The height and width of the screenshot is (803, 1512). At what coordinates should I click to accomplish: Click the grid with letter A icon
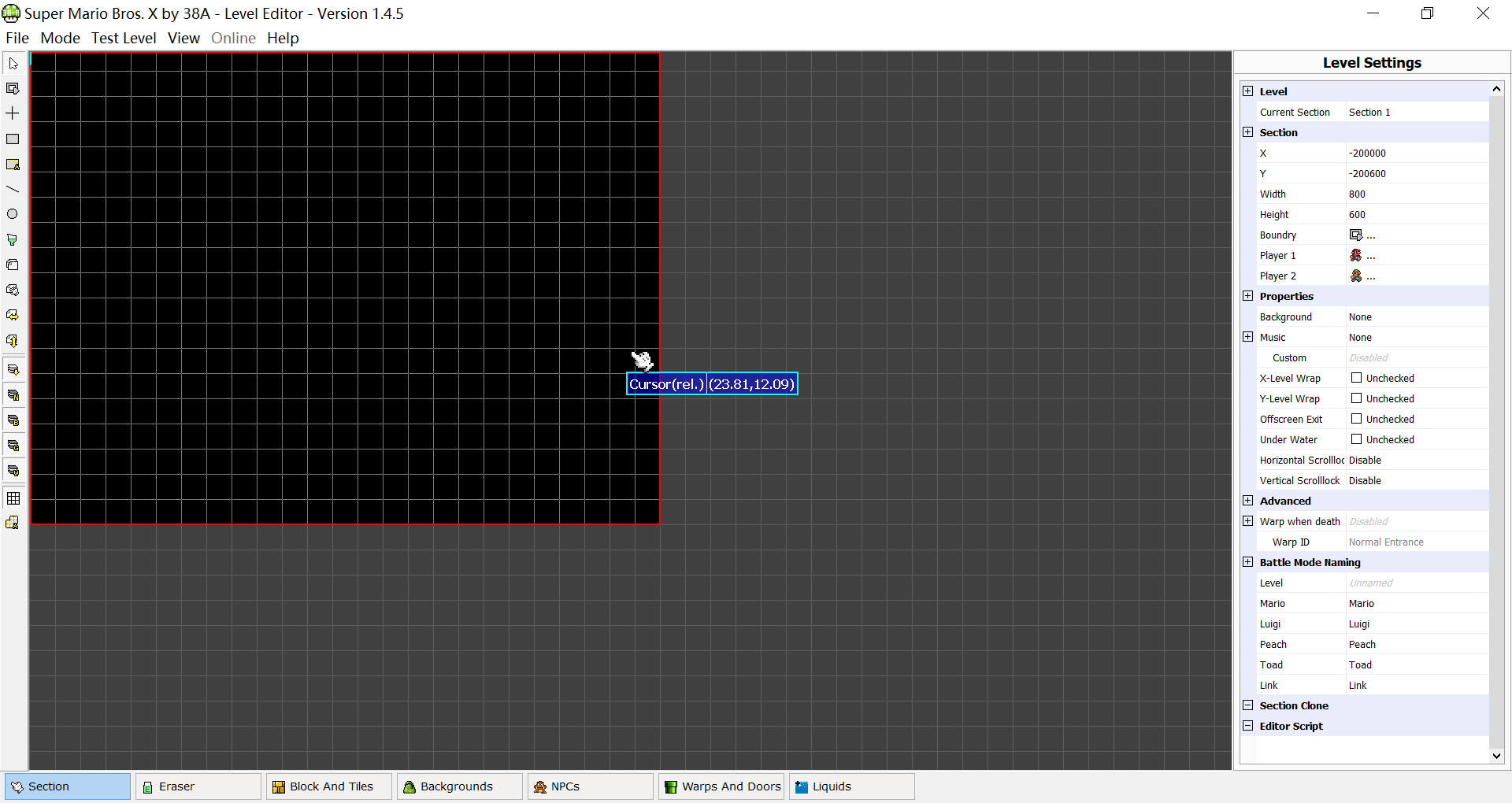tap(13, 523)
